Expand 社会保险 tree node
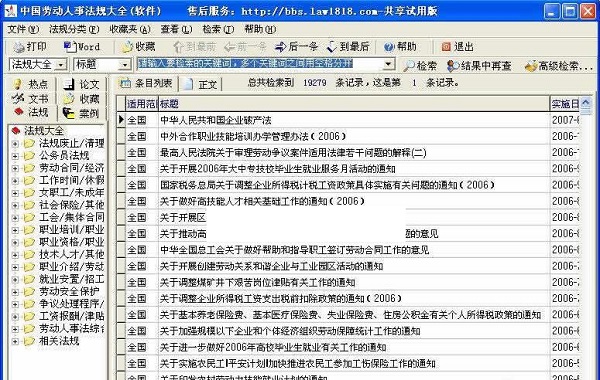Screen dimensions: 600x380 15,205
